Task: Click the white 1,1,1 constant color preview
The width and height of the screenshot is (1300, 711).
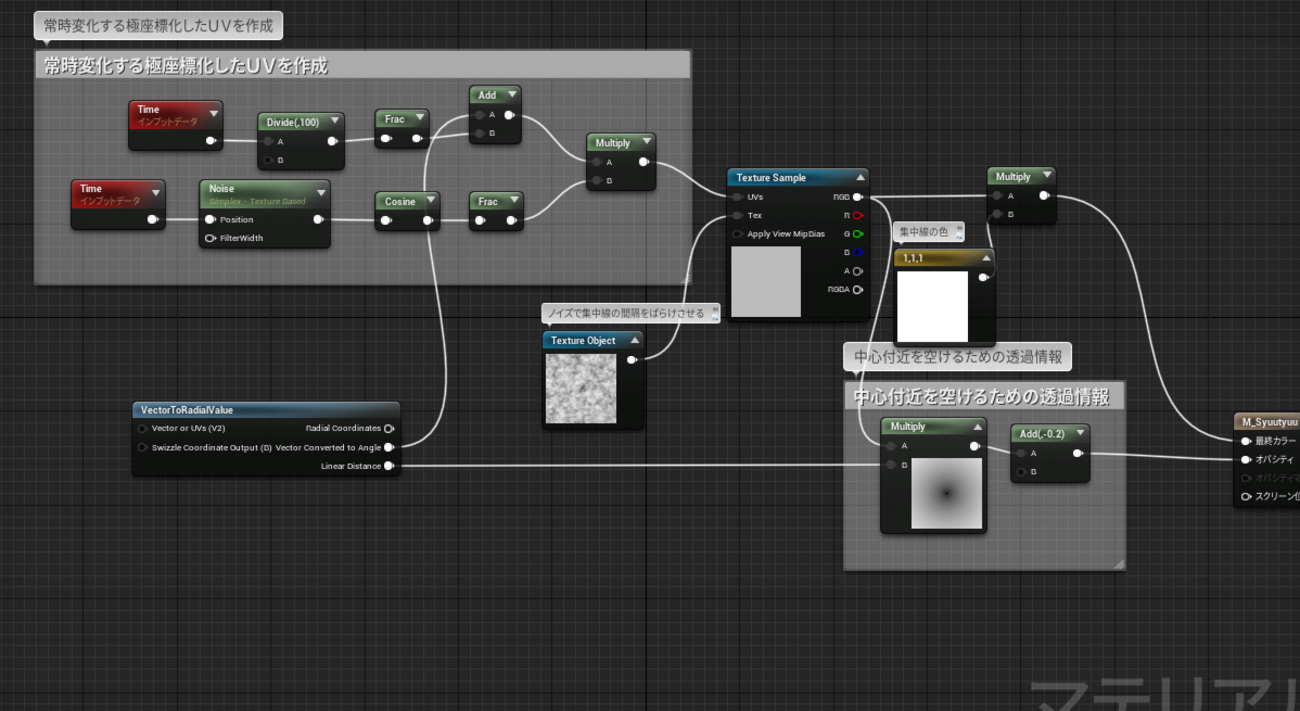Action: [932, 306]
